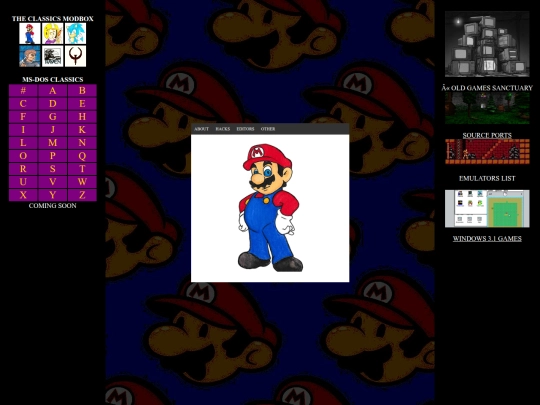540x405 pixels.
Task: Open the Windows 3.1 desktop screenshot
Action: (x=487, y=208)
